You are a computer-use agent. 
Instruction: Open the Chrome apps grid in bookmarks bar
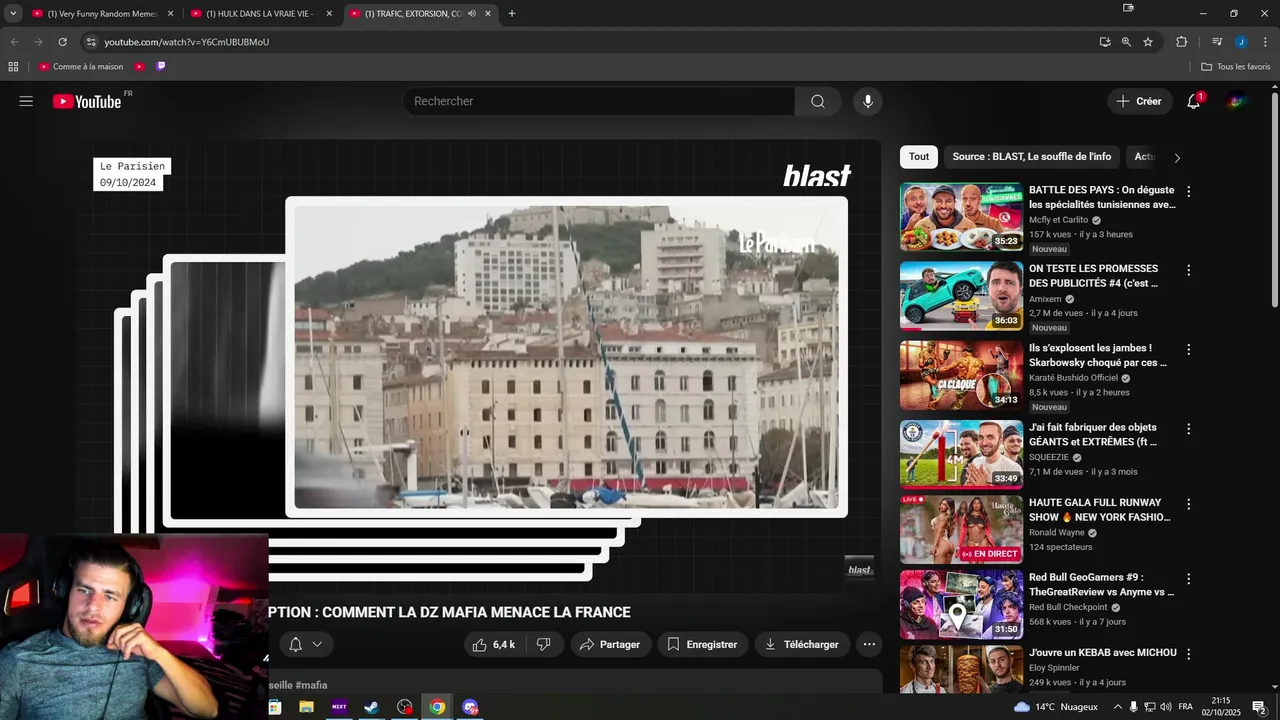13,67
